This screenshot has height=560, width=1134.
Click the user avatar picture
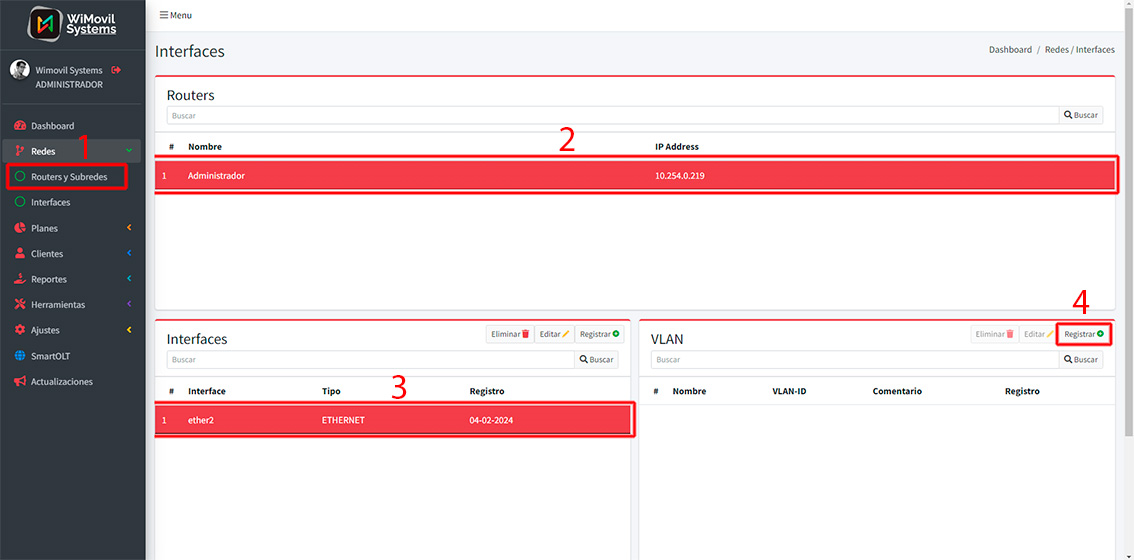(20, 69)
